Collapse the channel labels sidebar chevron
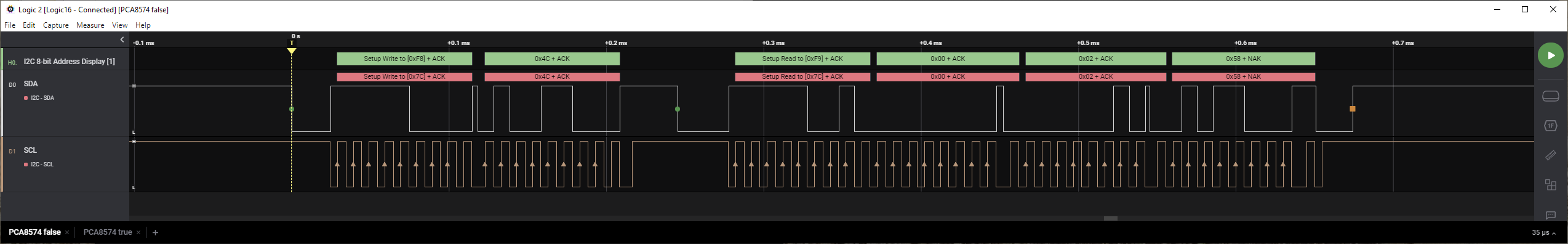This screenshot has height=244, width=1568. click(x=122, y=39)
